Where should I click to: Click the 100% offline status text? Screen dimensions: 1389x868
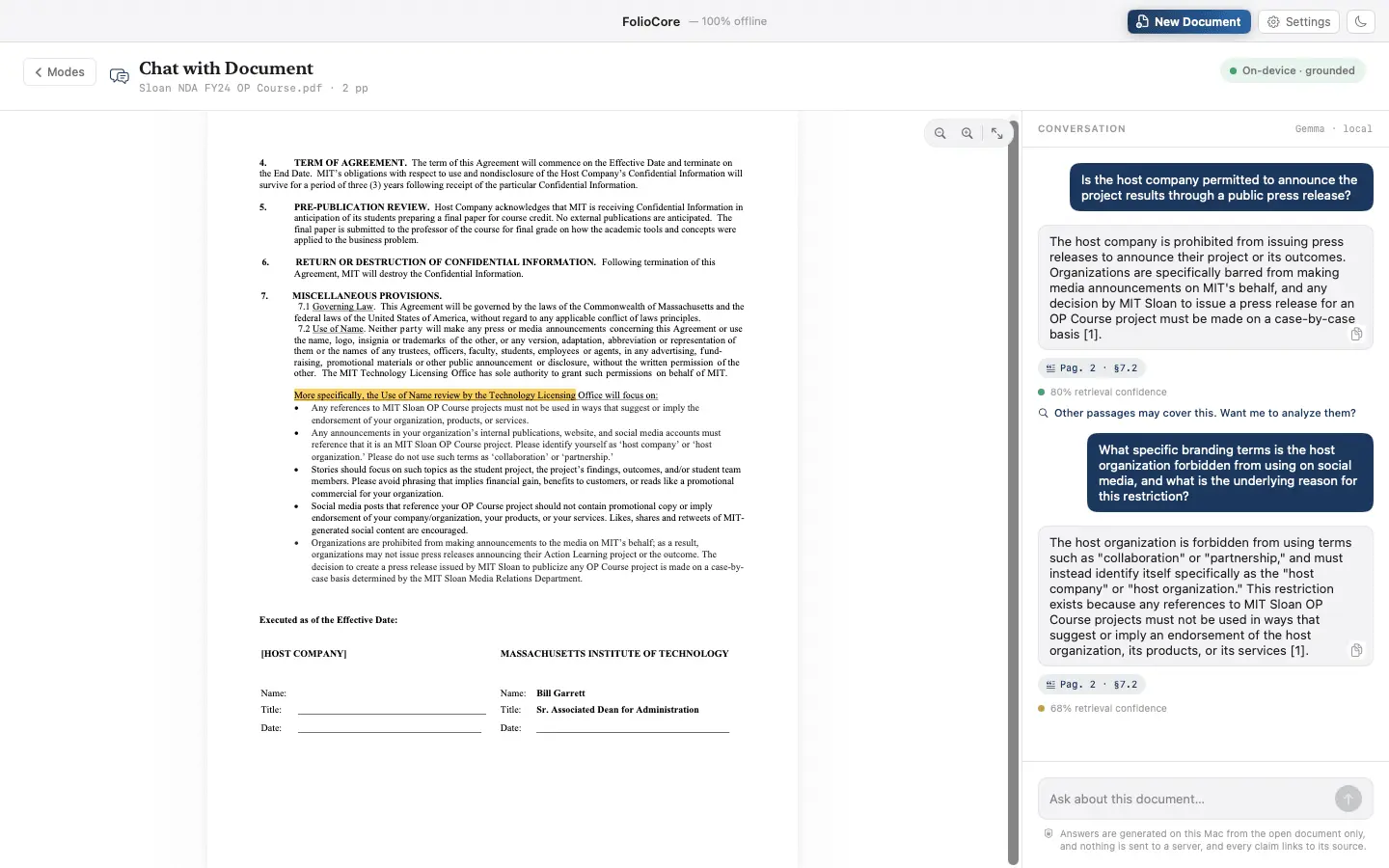734,21
